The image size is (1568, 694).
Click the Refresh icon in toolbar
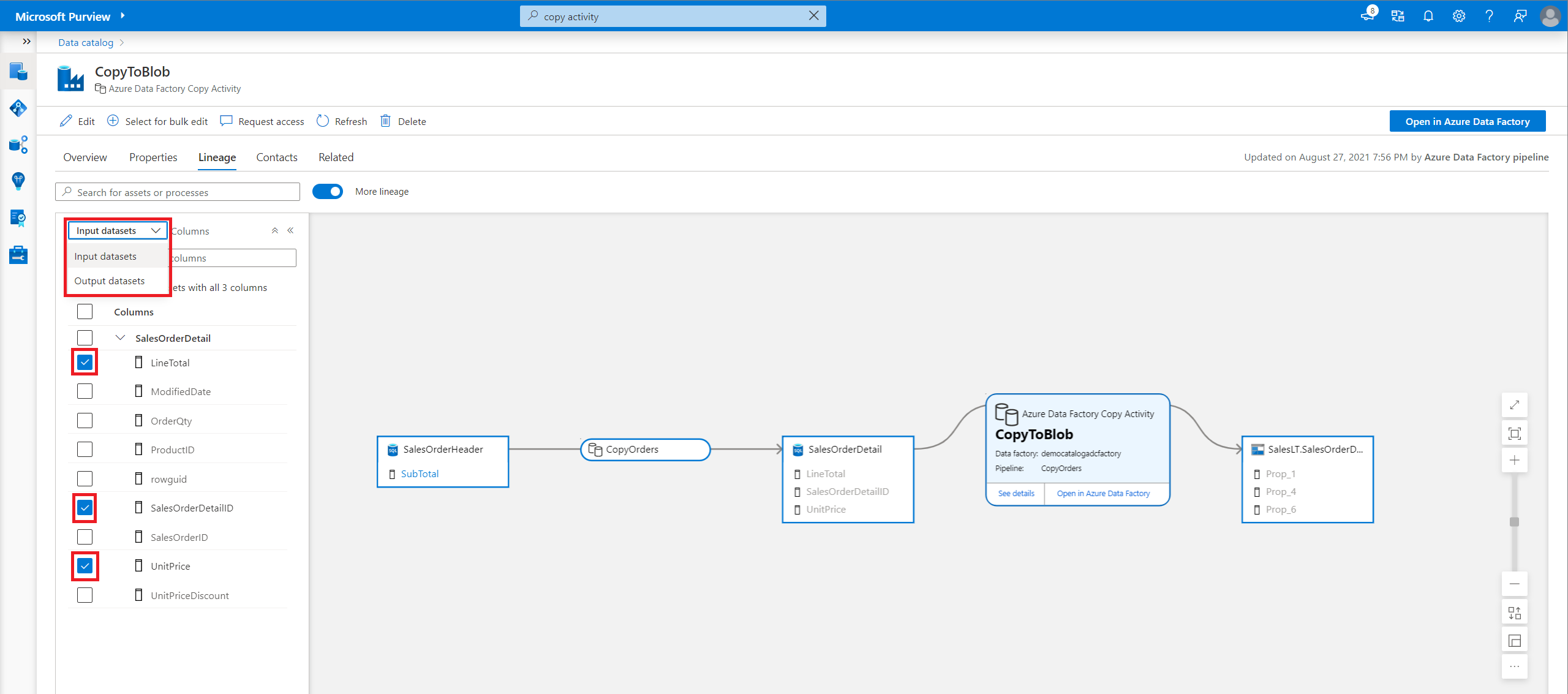(323, 121)
